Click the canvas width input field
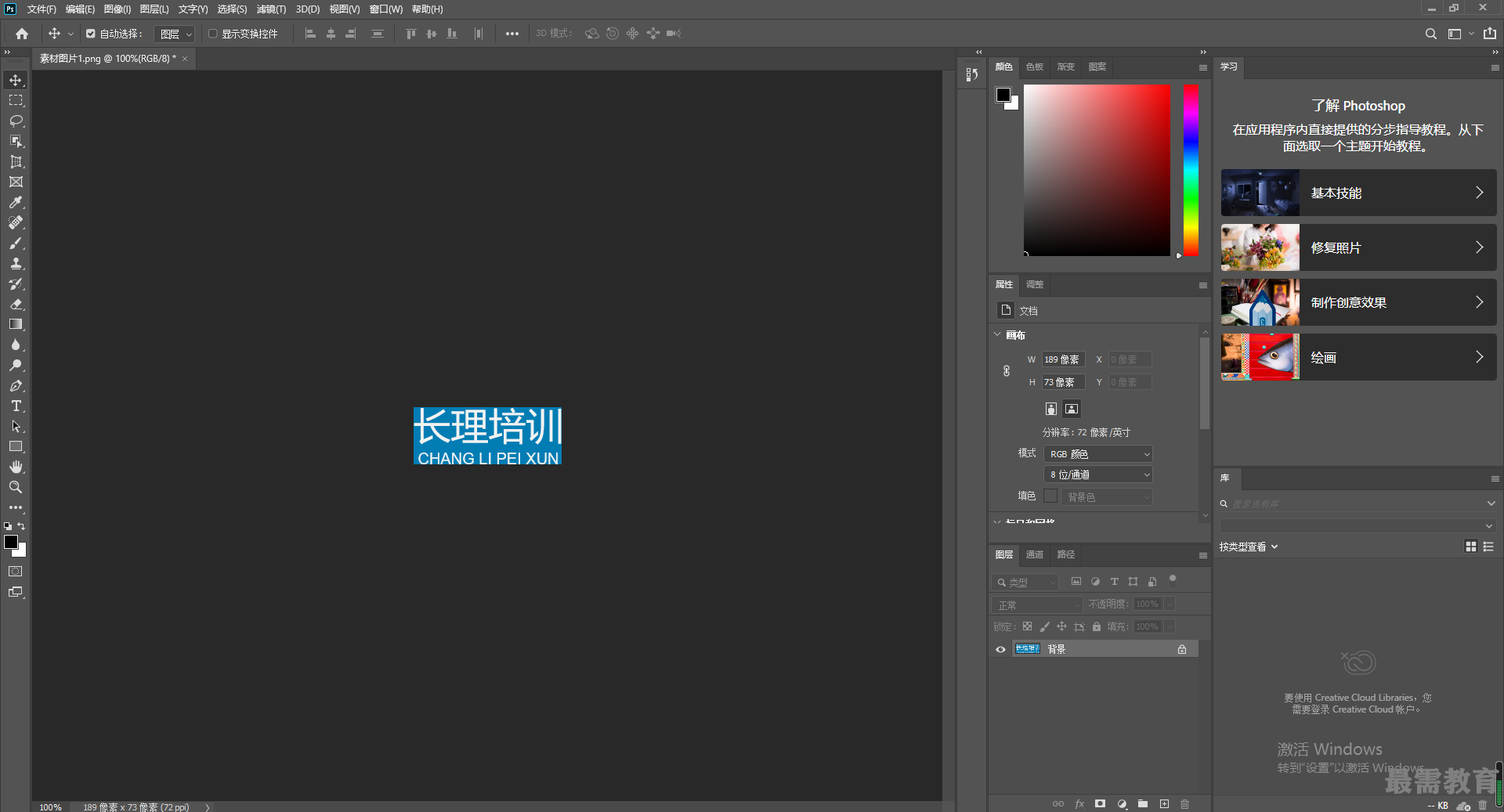The width and height of the screenshot is (1504, 812). [1063, 359]
